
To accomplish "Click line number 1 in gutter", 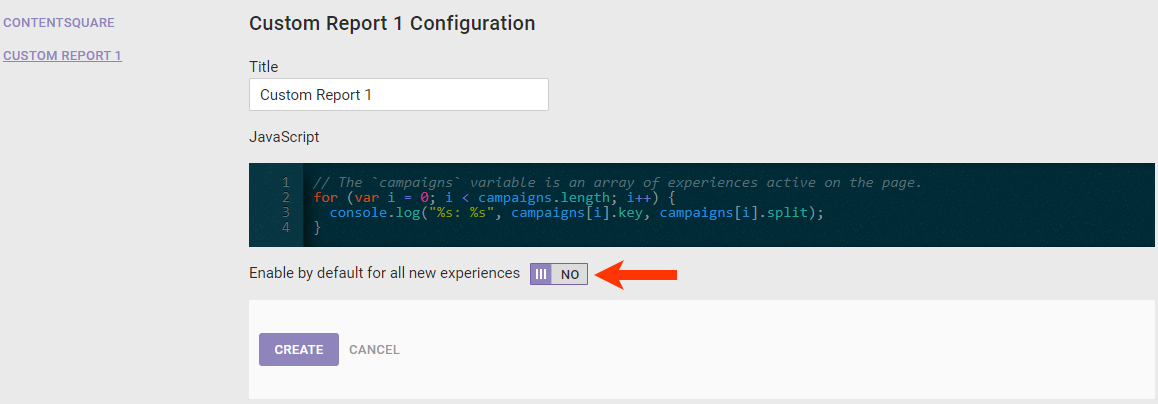I will (x=286, y=183).
